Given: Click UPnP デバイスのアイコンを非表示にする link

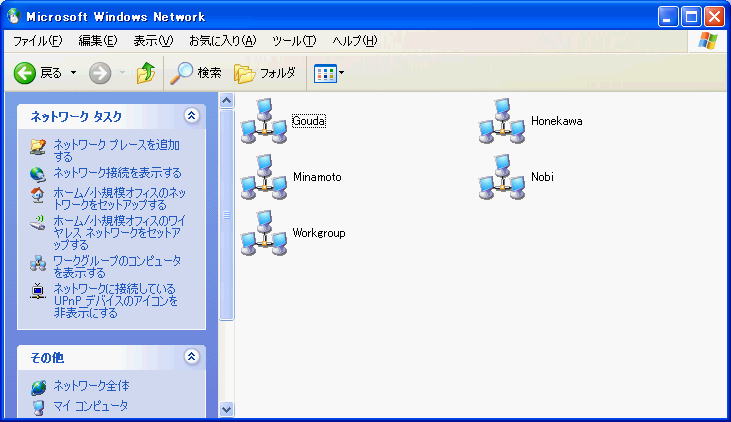Looking at the screenshot, I should (115, 301).
